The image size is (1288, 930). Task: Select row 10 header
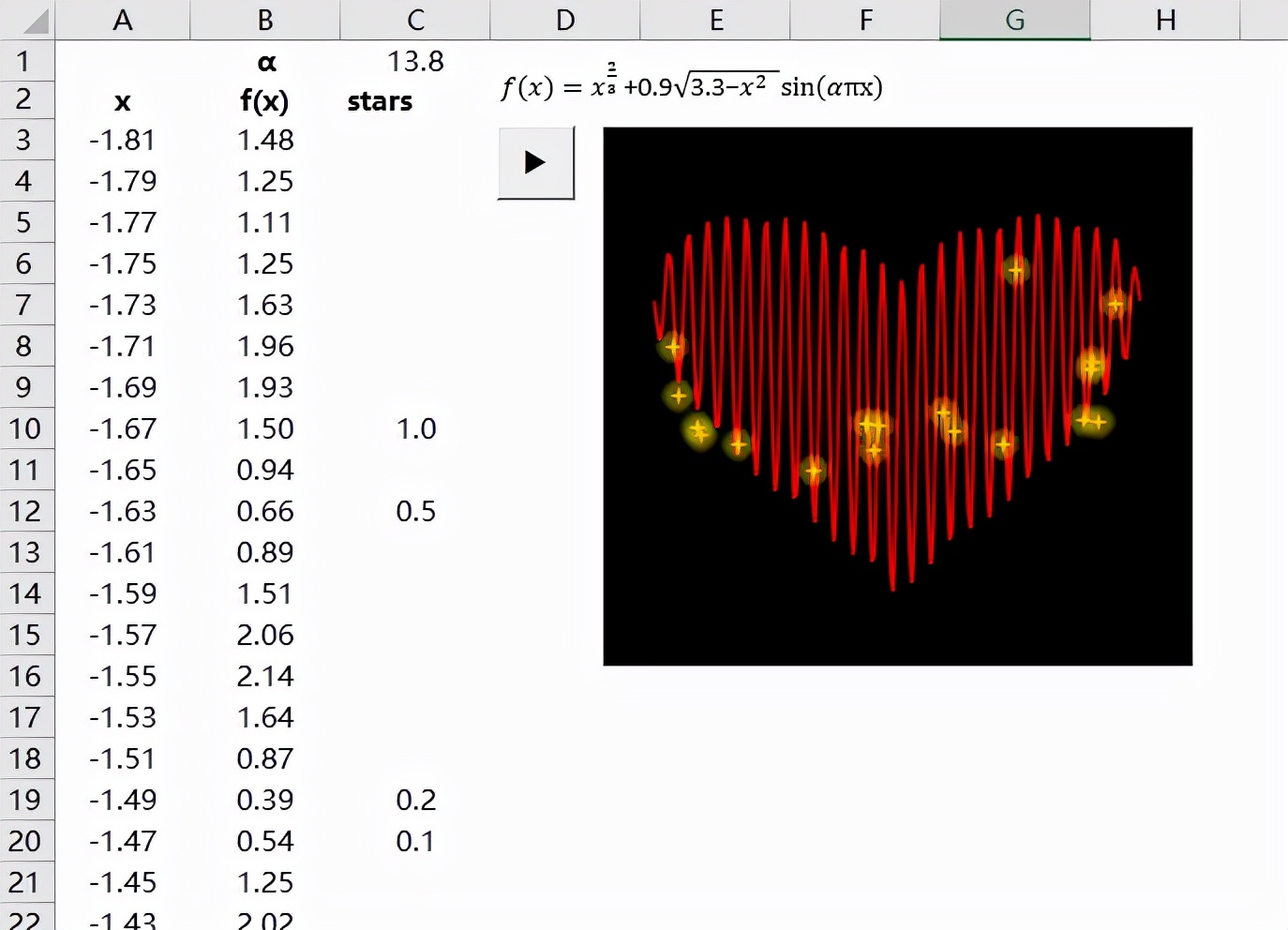[27, 428]
